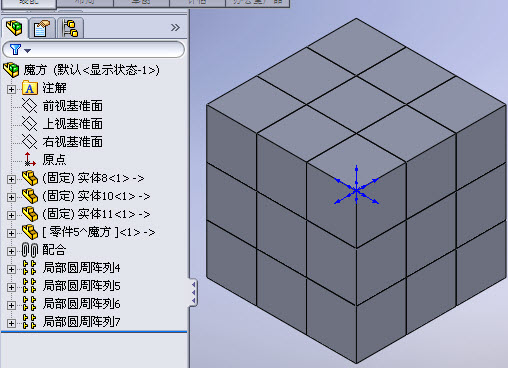Select the 局部圆周阵列4 label
508x368 pixels.
[82, 268]
